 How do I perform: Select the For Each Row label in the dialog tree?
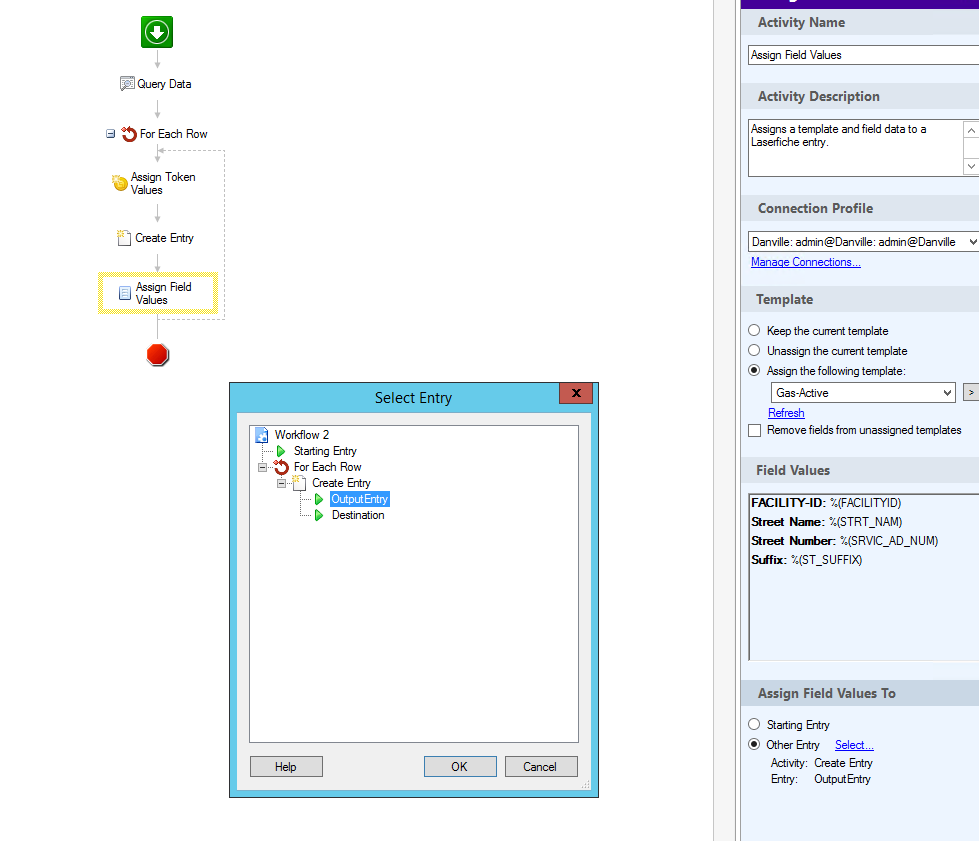(x=328, y=467)
